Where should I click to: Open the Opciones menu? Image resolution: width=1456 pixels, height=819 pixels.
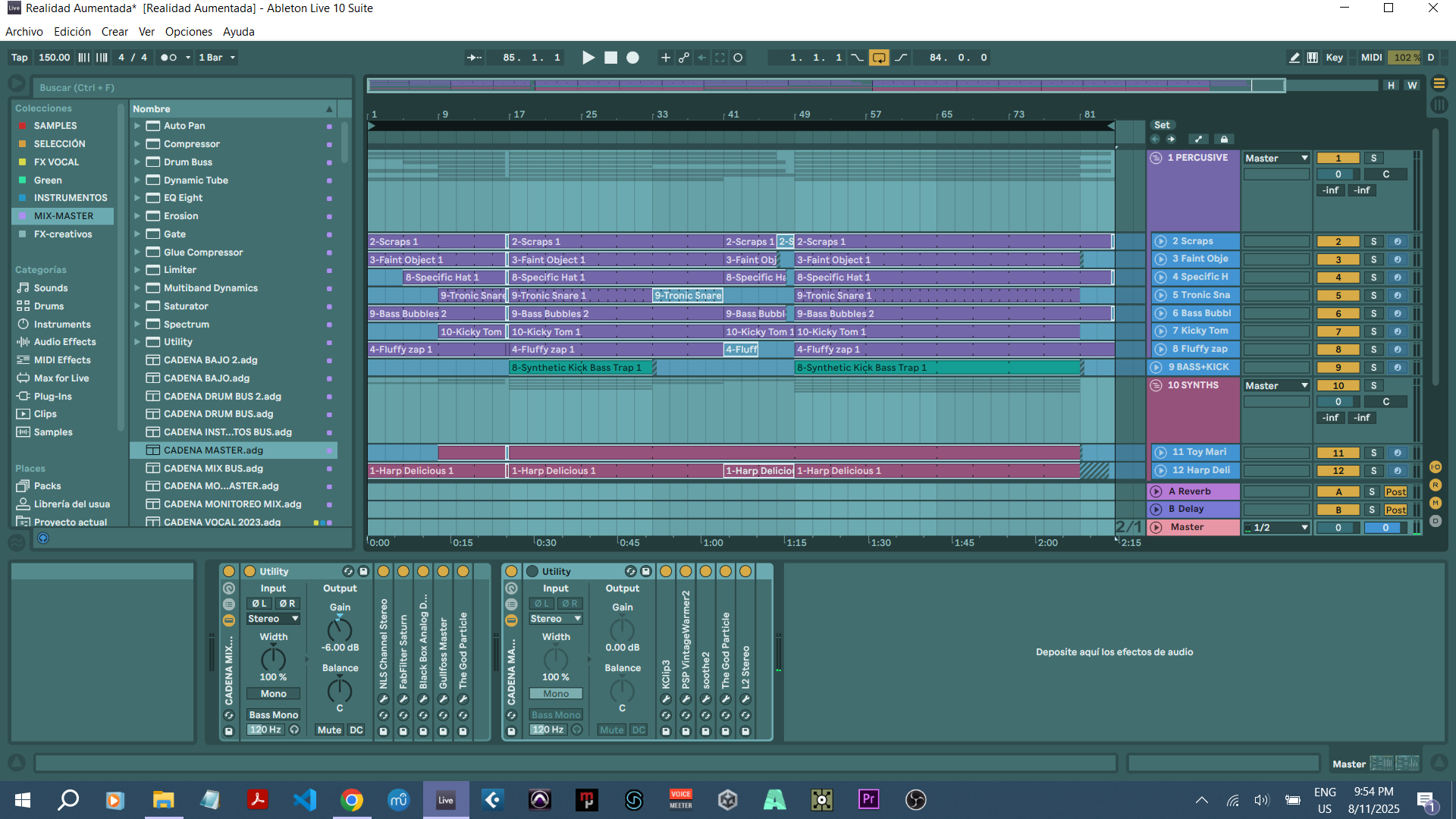tap(188, 32)
